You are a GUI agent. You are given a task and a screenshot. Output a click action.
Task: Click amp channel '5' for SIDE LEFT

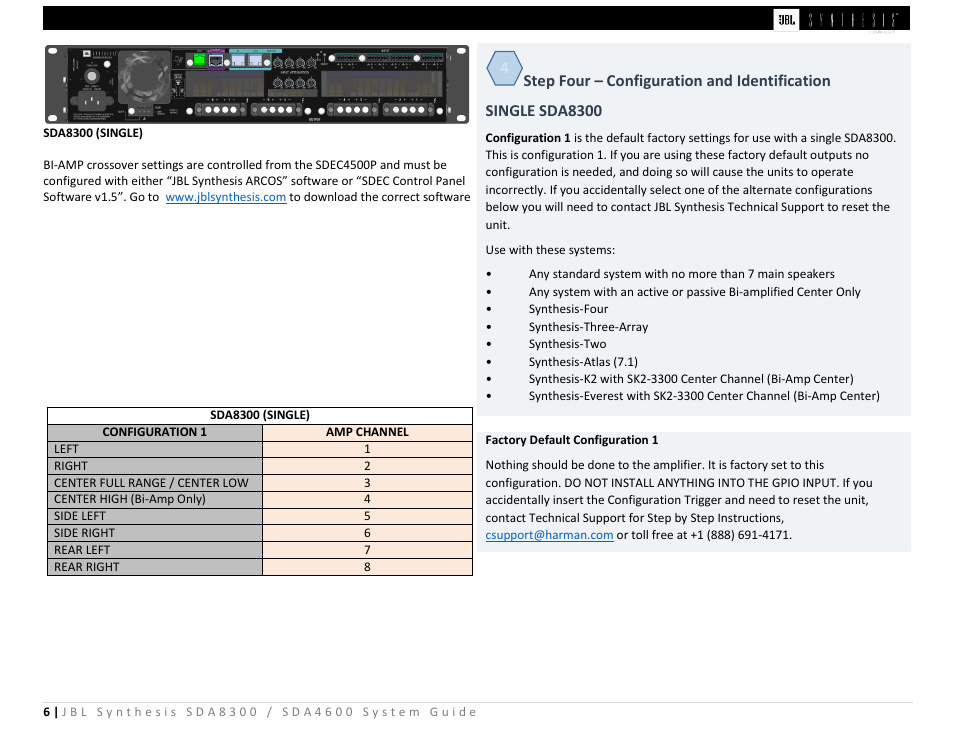pyautogui.click(x=367, y=516)
